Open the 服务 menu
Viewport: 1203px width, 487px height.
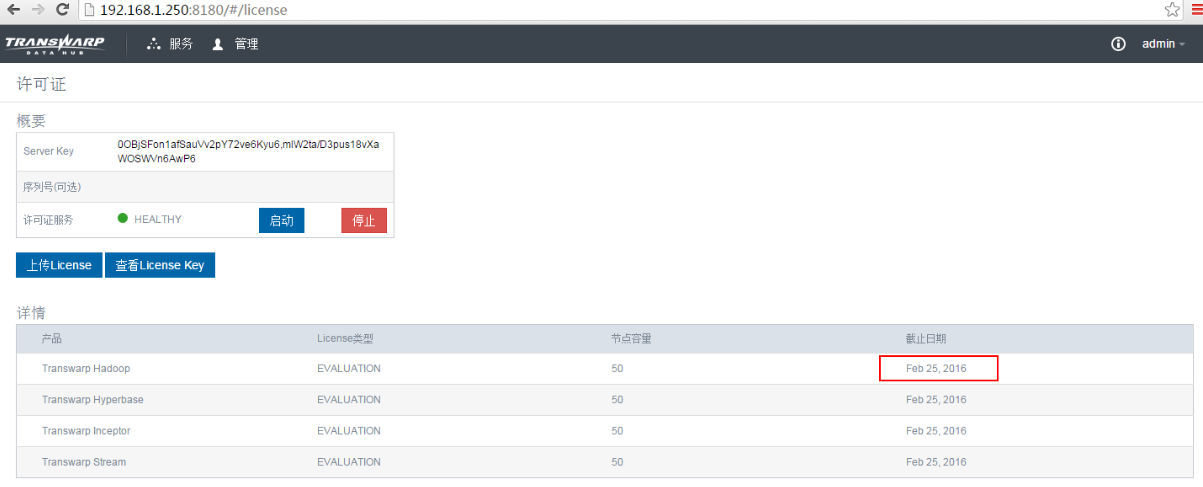coord(170,44)
